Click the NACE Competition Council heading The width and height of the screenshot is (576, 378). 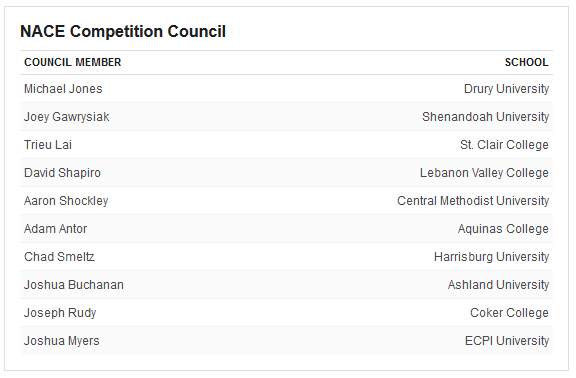tap(123, 31)
